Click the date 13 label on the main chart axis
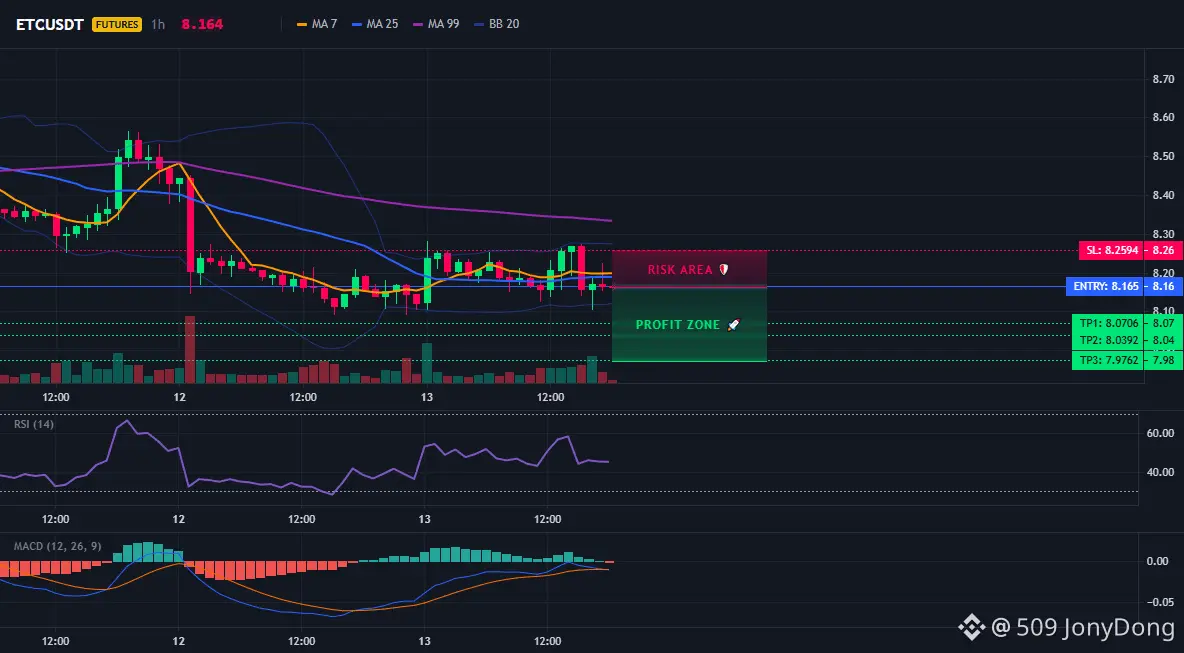 pyautogui.click(x=427, y=397)
